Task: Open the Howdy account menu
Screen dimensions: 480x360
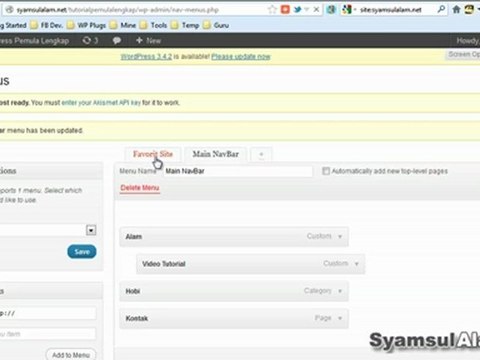Action: point(468,41)
